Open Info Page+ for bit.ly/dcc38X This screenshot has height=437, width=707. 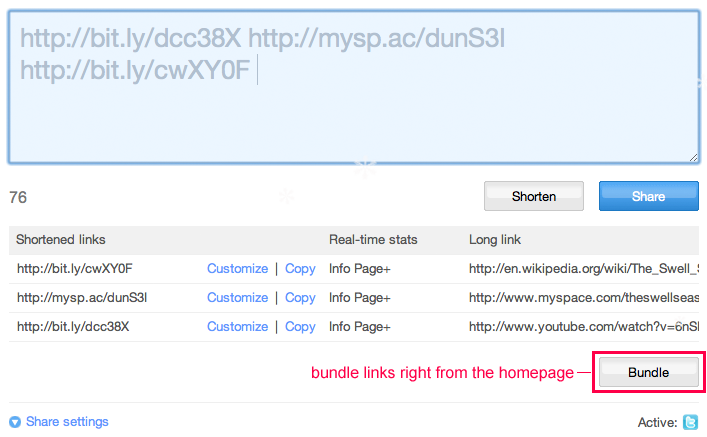(x=360, y=327)
